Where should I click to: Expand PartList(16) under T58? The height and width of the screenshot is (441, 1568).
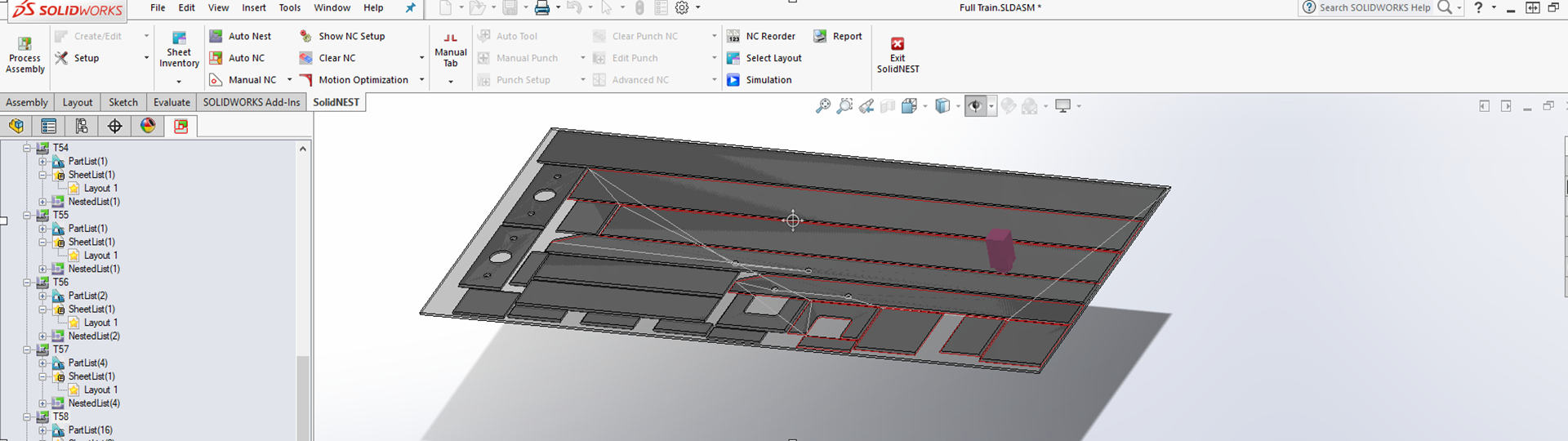[x=42, y=430]
